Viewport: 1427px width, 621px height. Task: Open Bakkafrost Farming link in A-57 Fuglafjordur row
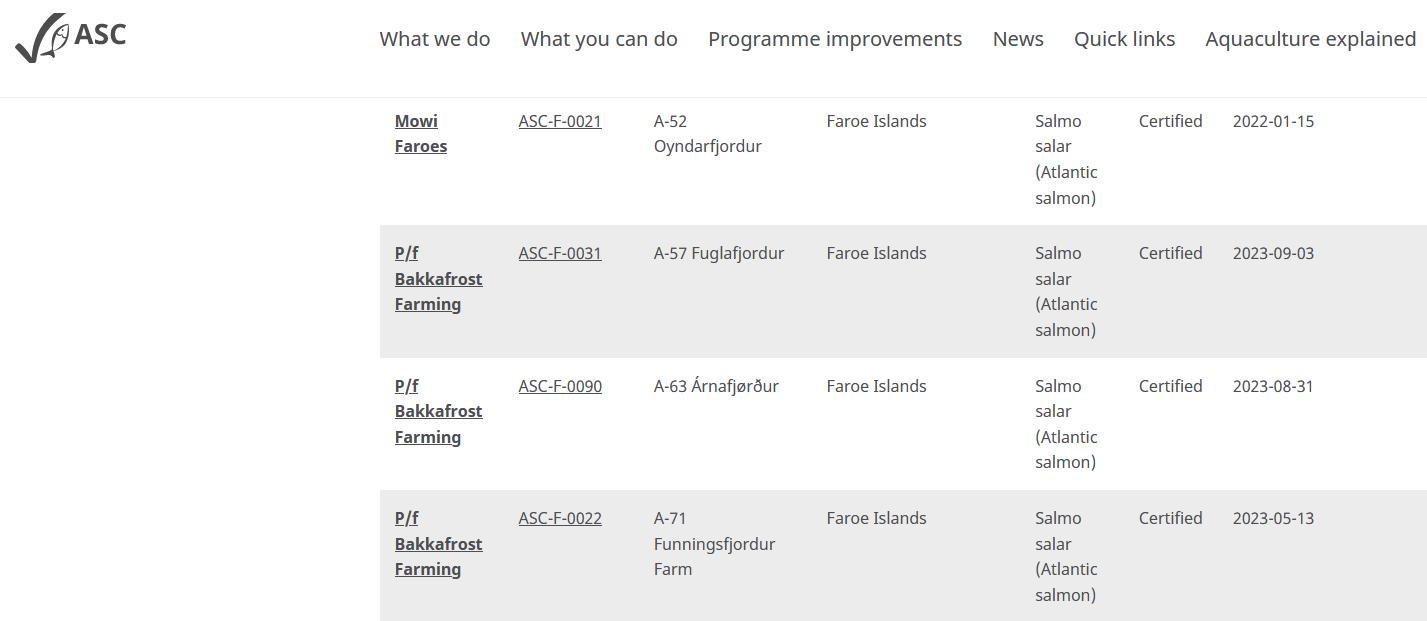[438, 279]
